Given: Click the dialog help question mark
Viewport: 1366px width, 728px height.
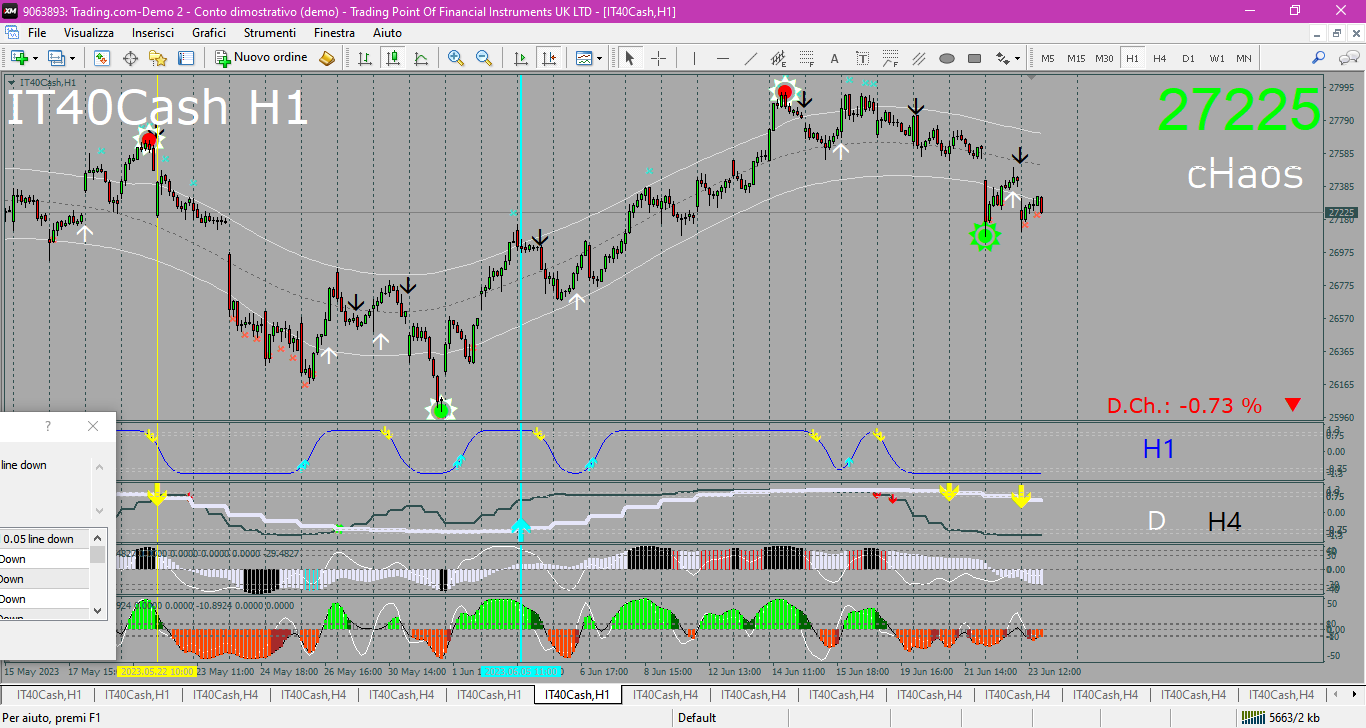Looking at the screenshot, I should pyautogui.click(x=48, y=426).
